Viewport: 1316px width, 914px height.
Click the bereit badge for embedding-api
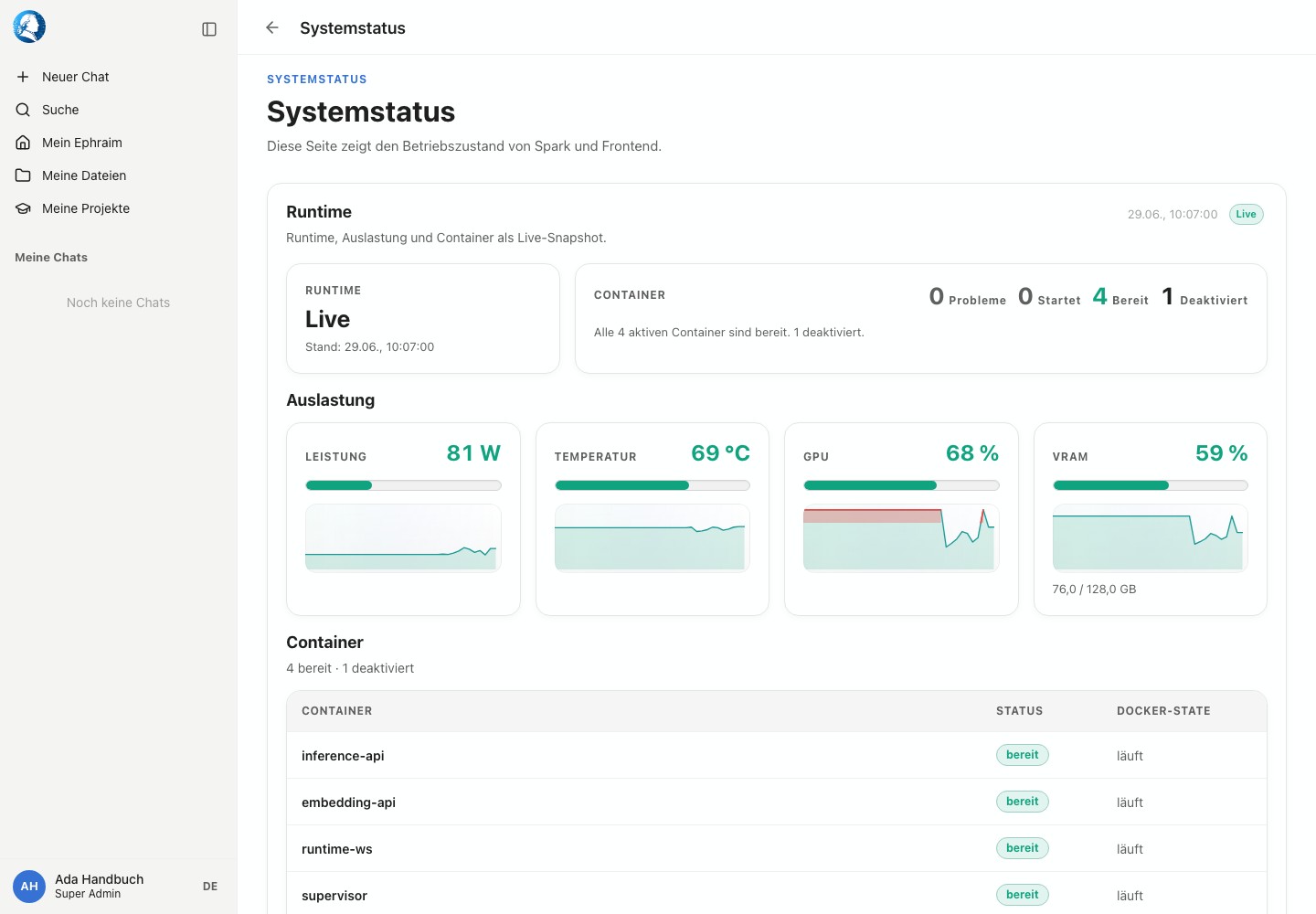click(x=1022, y=802)
